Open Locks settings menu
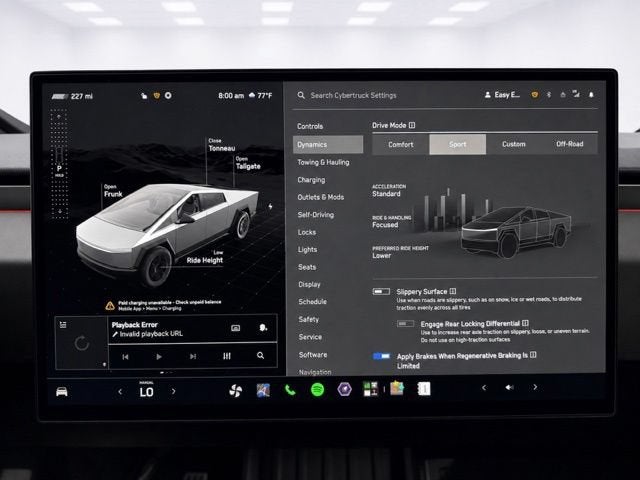 [x=307, y=232]
